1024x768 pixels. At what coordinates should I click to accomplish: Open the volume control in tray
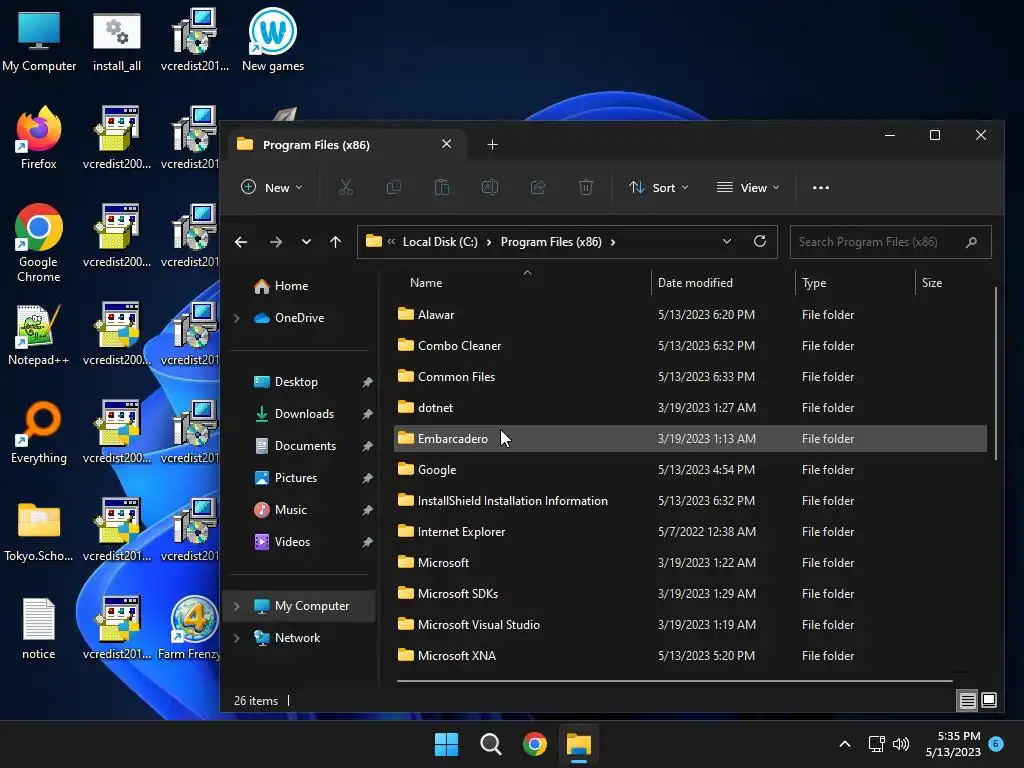(x=901, y=744)
